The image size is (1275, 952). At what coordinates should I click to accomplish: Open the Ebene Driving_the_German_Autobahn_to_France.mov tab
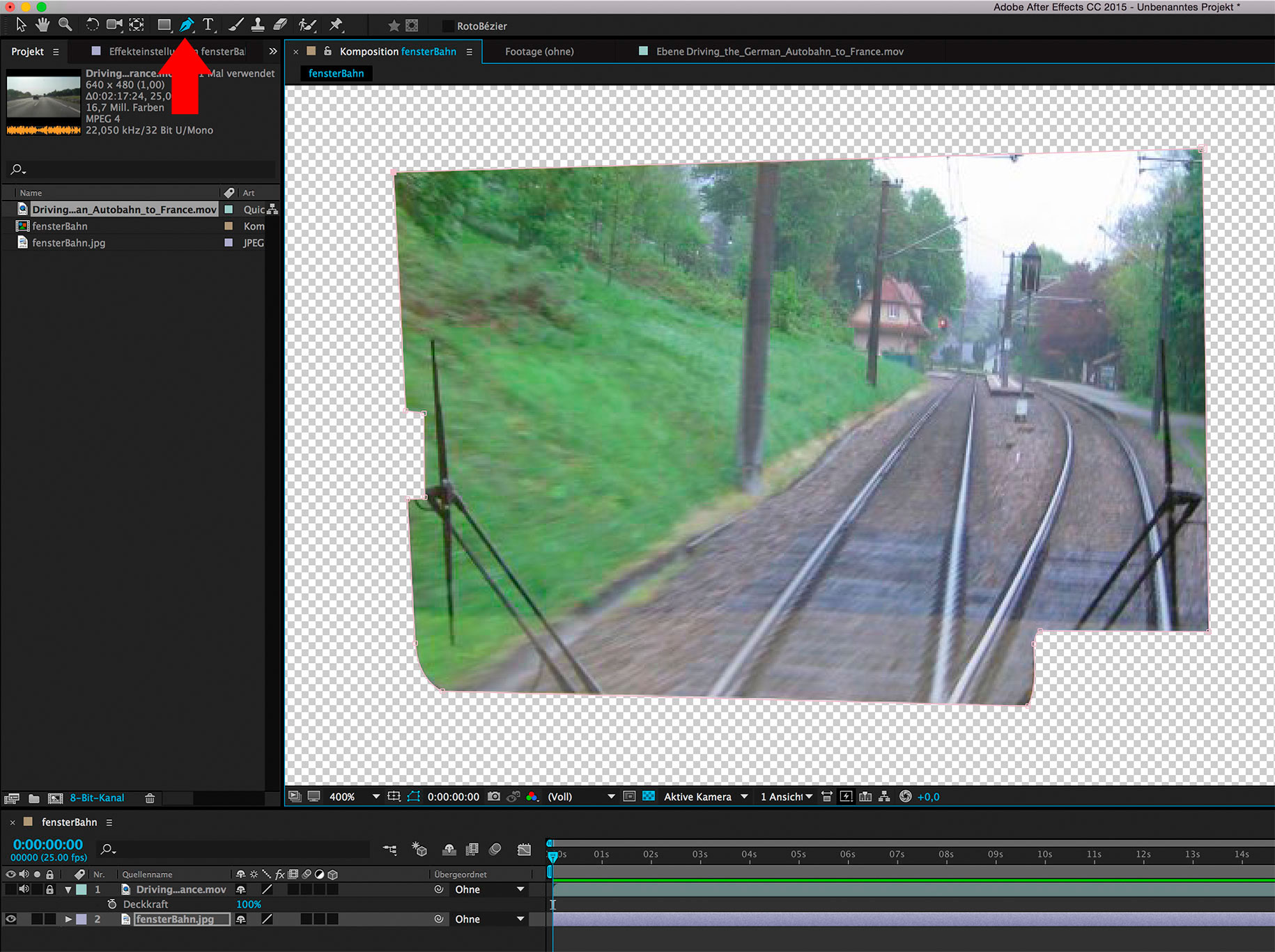779,52
